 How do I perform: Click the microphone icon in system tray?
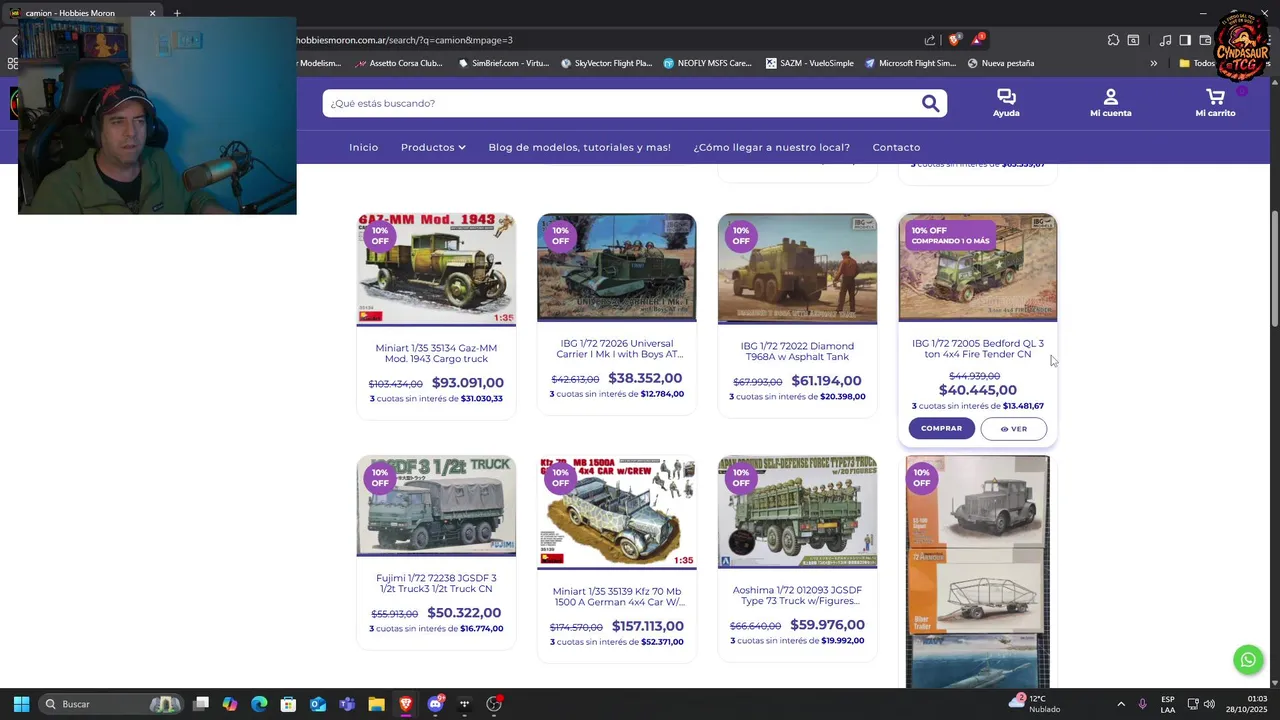[1142, 704]
